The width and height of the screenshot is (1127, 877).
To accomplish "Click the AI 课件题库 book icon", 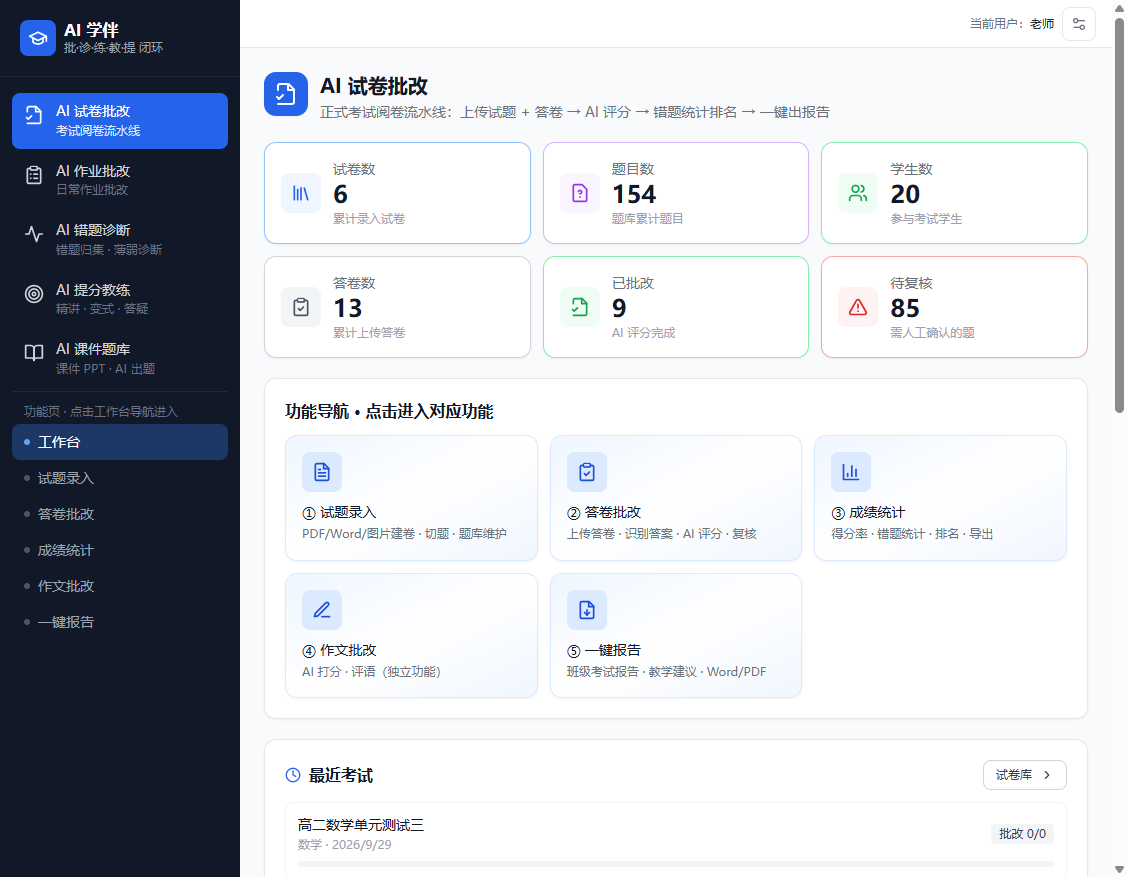I will tap(34, 352).
